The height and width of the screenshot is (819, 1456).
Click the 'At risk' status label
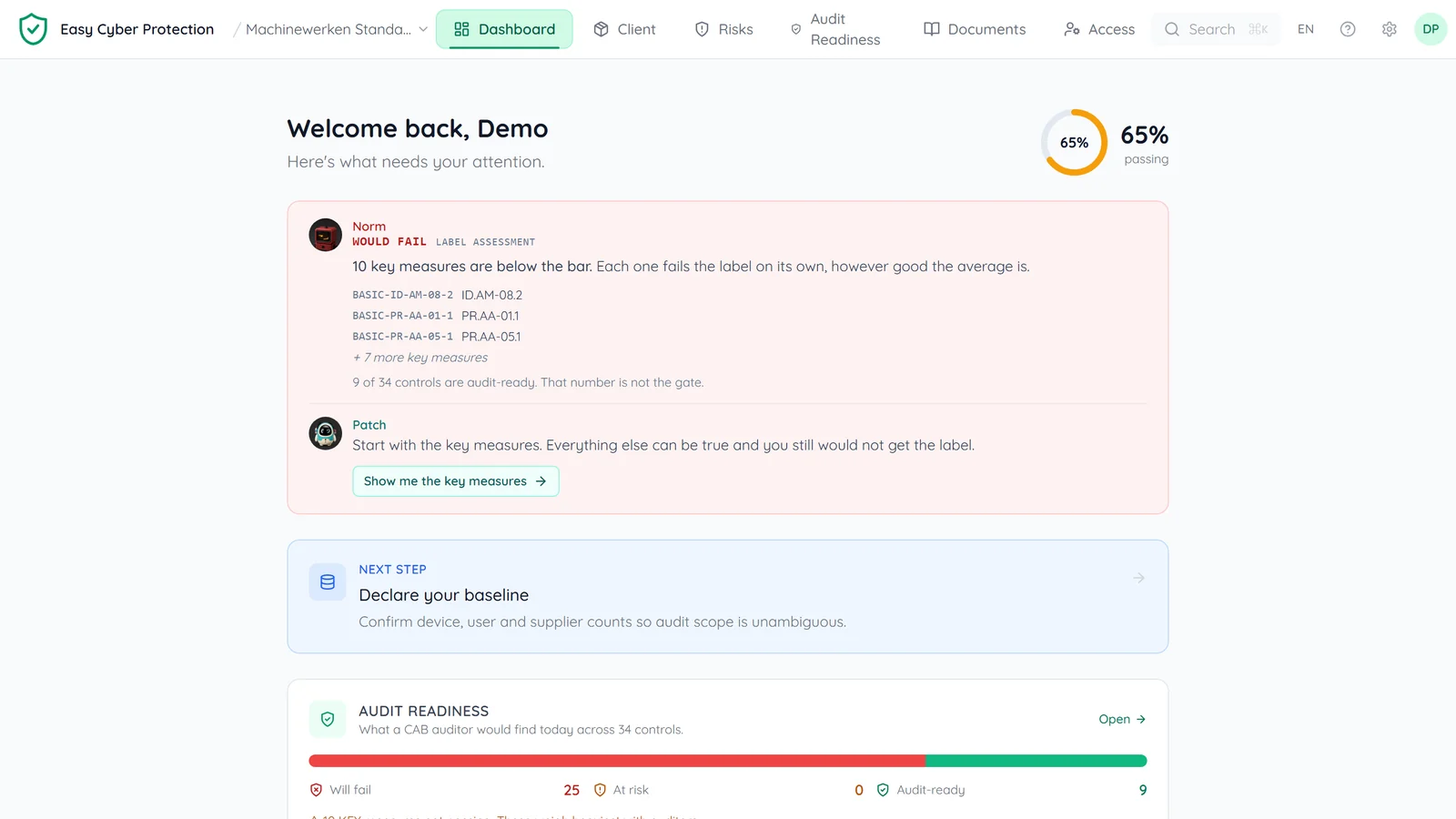tap(631, 790)
